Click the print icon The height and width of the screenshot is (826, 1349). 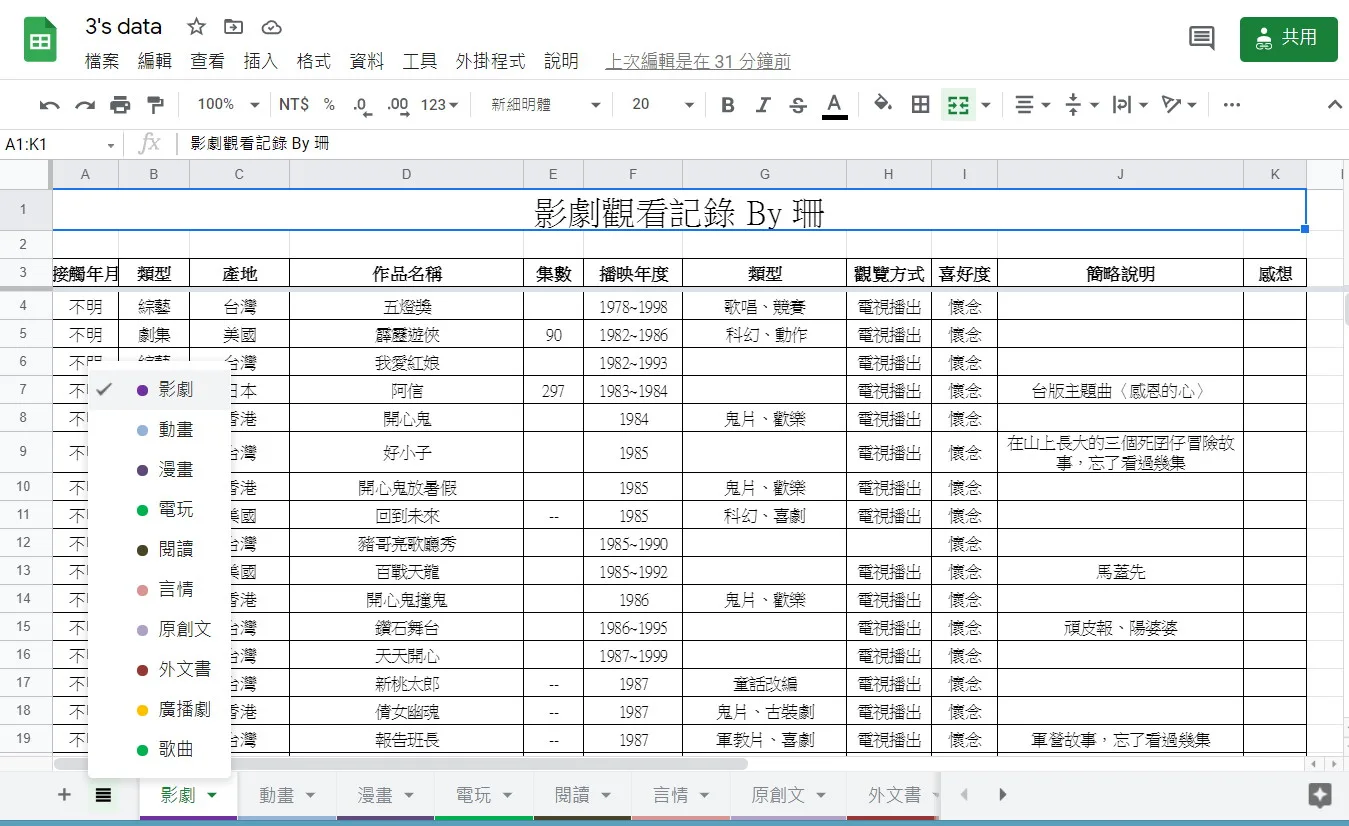coord(120,105)
